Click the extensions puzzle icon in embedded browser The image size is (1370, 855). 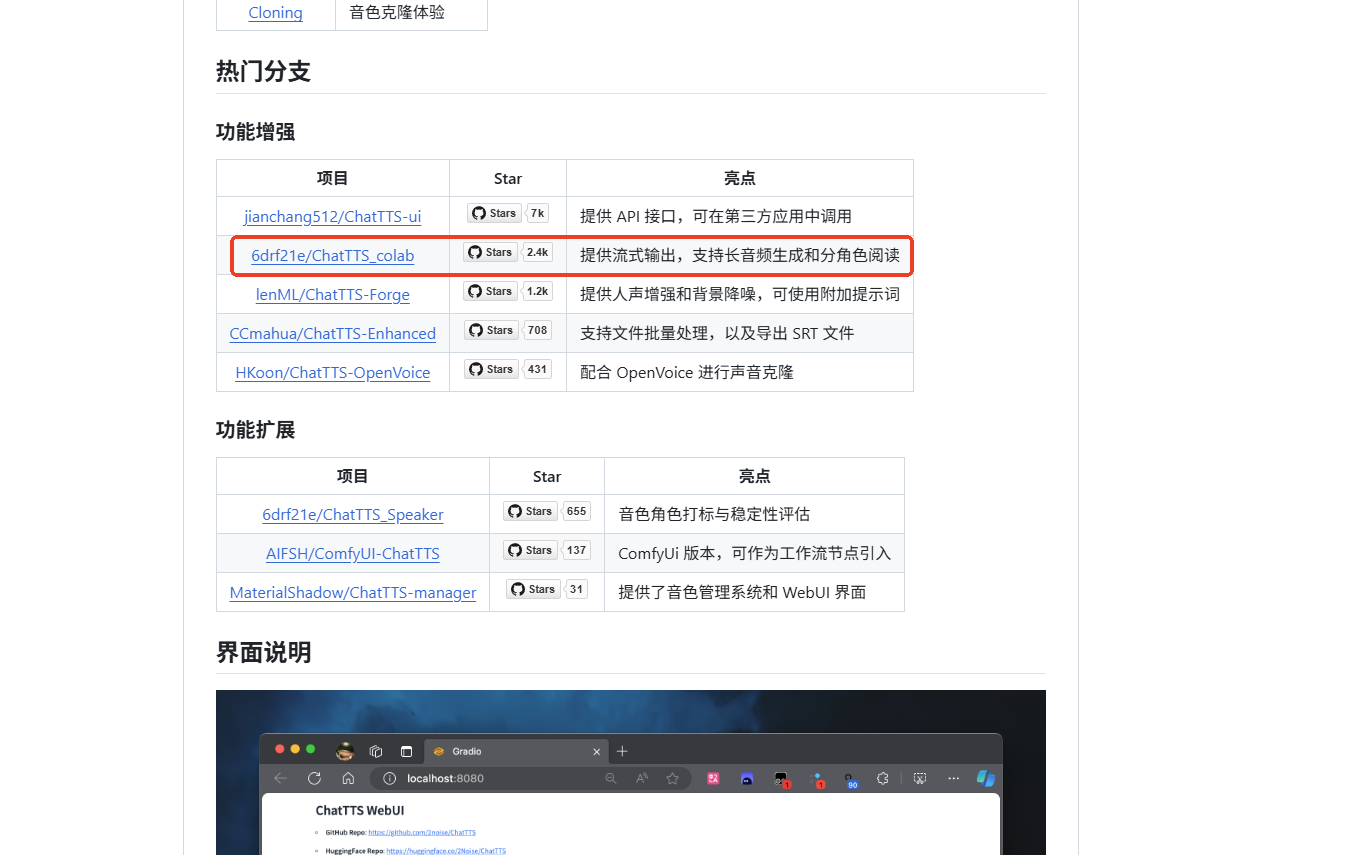tap(883, 778)
